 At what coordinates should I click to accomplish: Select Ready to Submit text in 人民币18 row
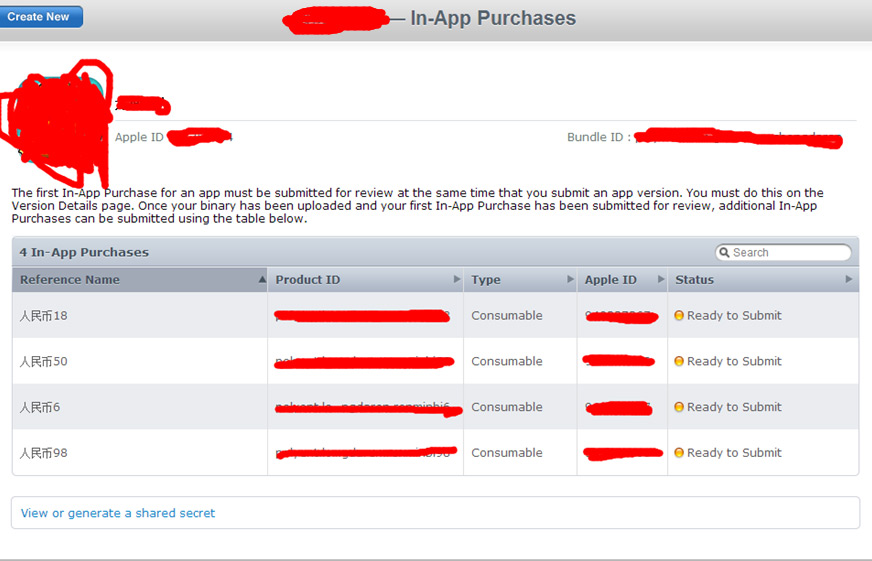click(734, 315)
